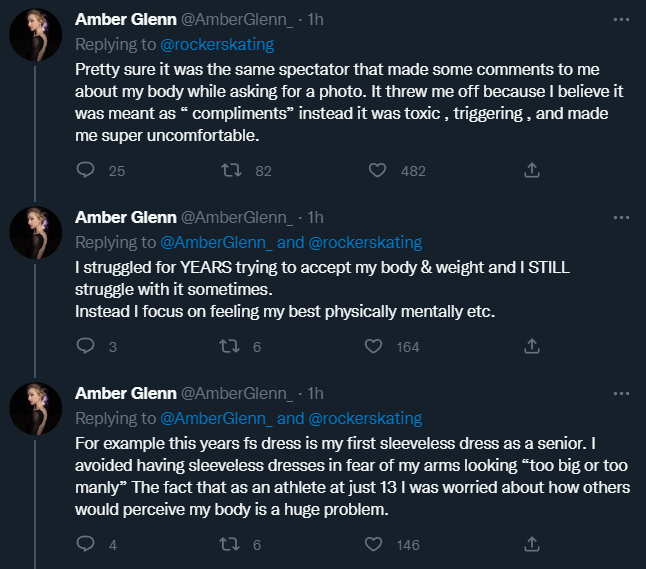646x569 pixels.
Task: Reply to the first tweet about the spectator
Action: pyautogui.click(x=86, y=170)
